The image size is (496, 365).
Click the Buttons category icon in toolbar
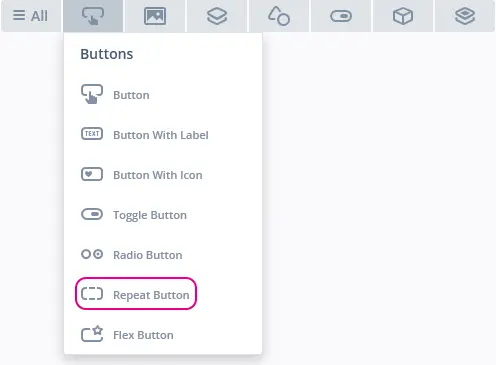coord(93,16)
